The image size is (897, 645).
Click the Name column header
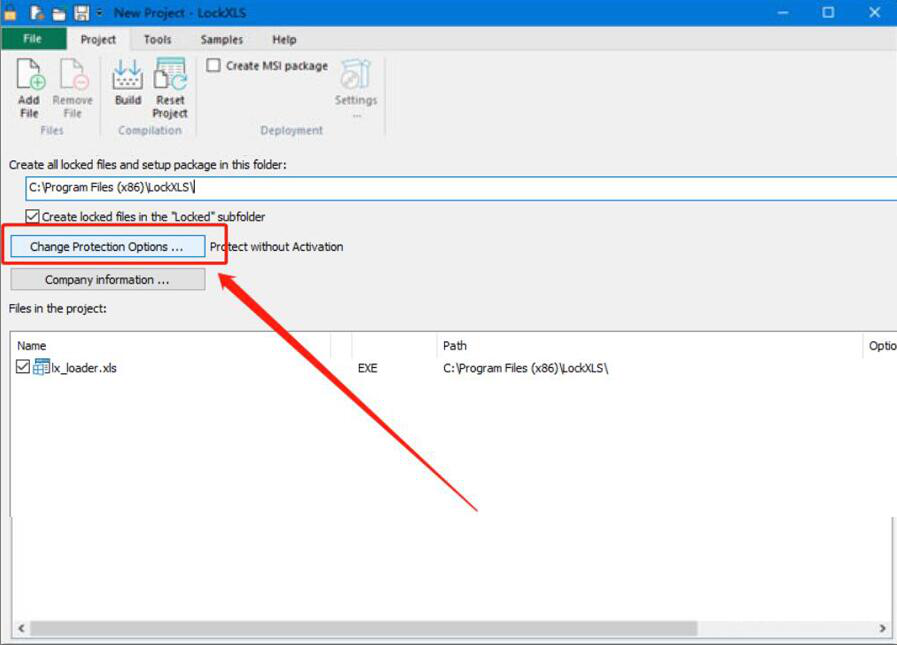pos(170,346)
